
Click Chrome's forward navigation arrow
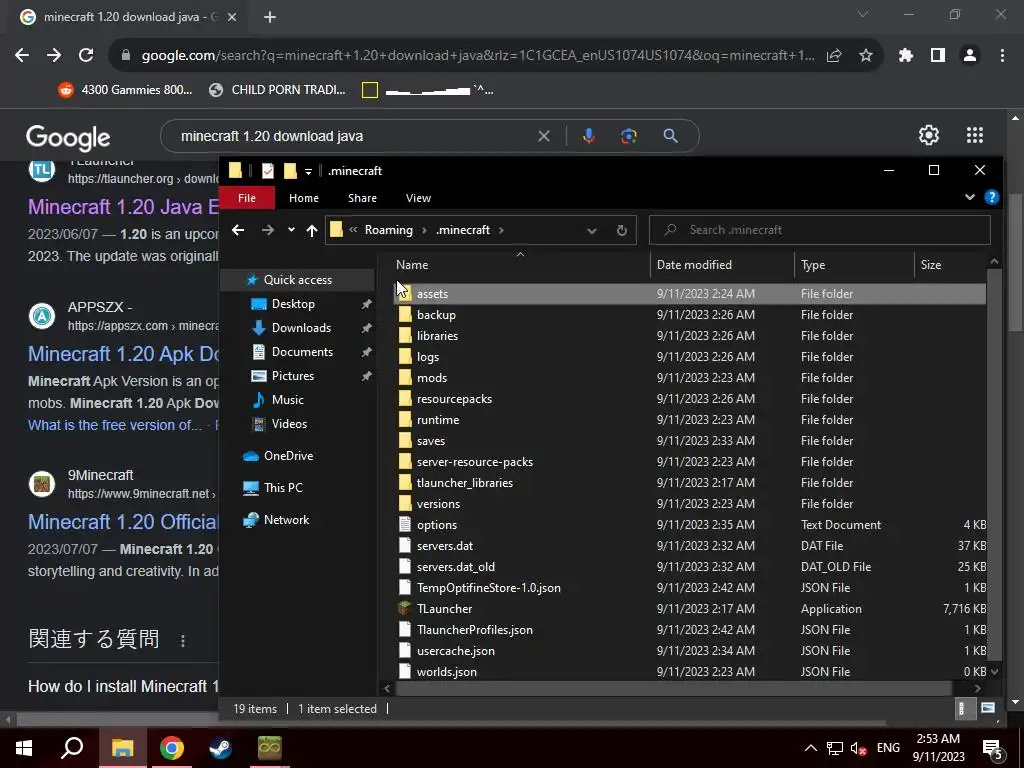pos(54,56)
